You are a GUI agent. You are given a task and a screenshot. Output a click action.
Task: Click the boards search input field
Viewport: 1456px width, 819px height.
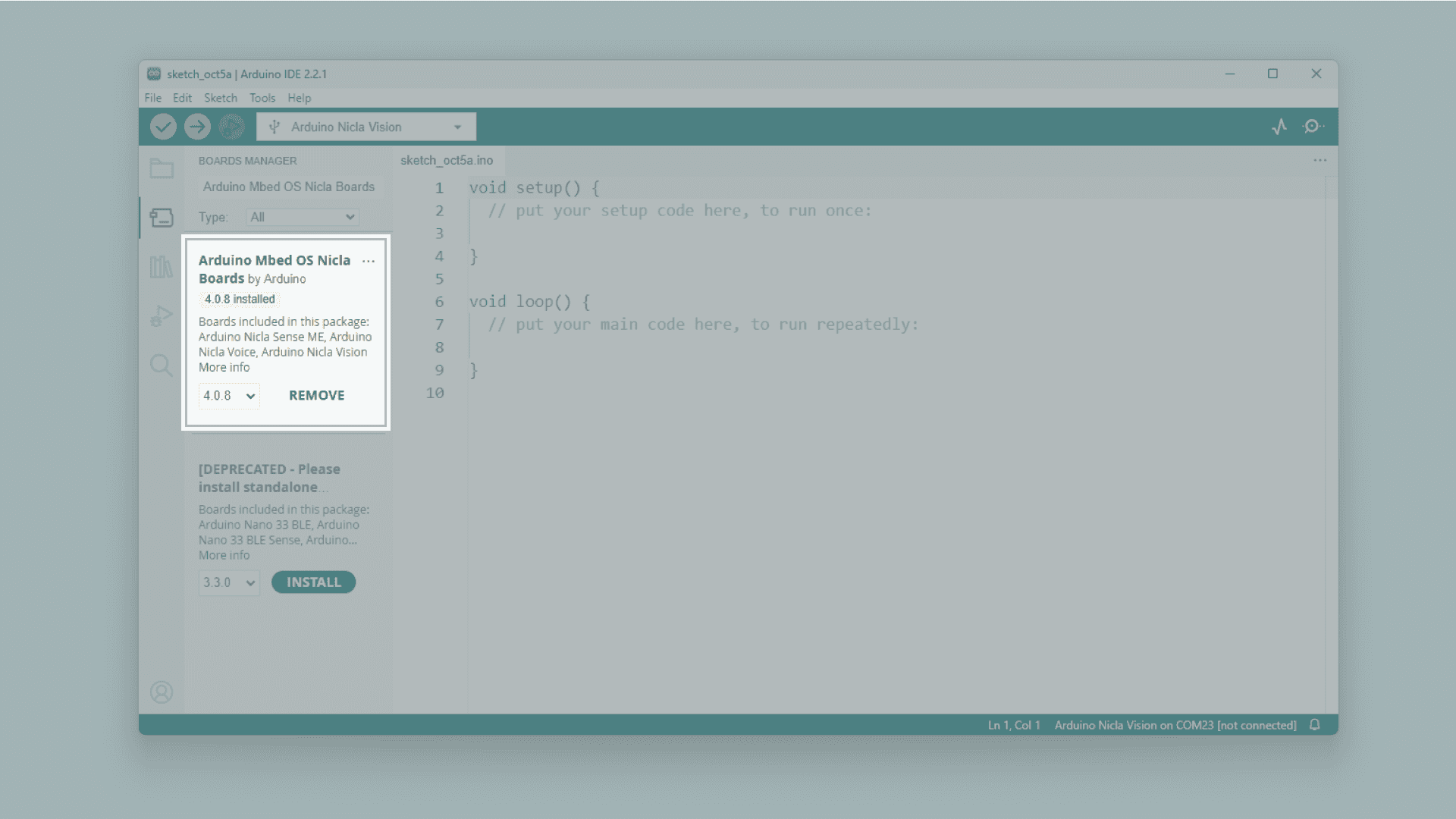click(x=288, y=187)
